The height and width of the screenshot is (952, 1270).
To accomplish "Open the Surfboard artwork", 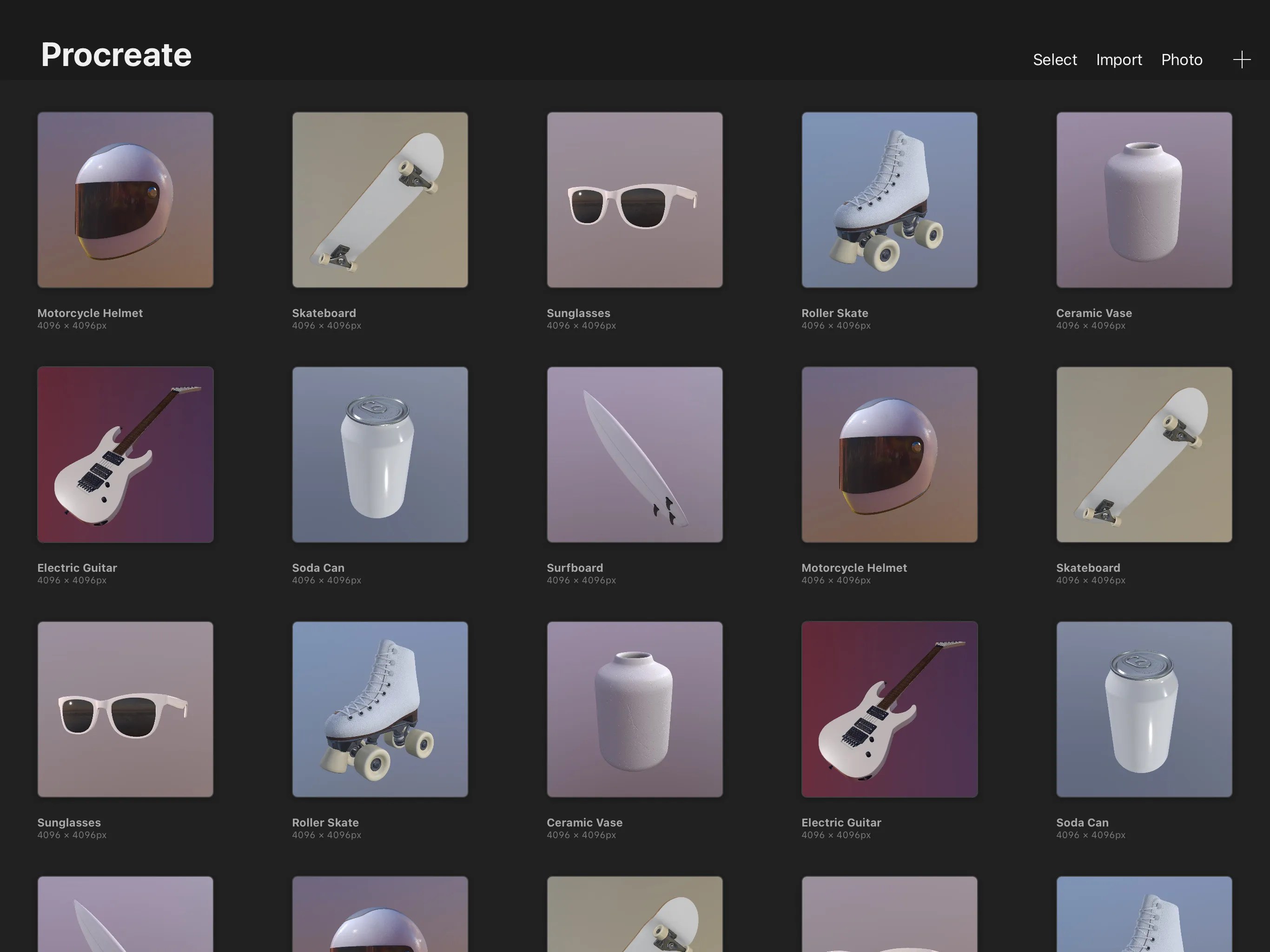I will tap(634, 454).
